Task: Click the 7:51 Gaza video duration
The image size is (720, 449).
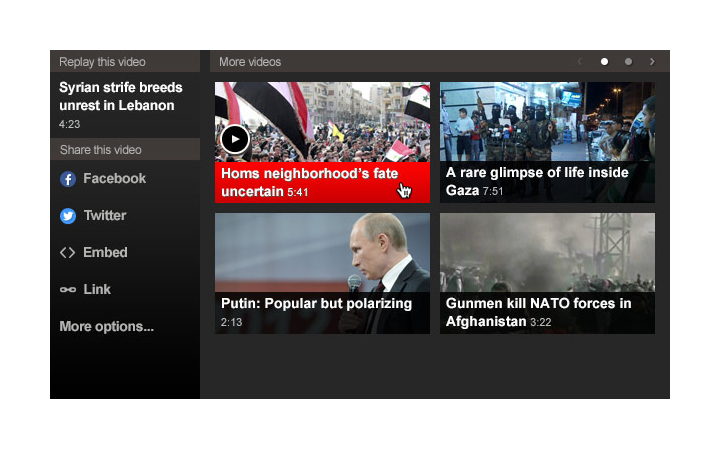Action: click(493, 191)
